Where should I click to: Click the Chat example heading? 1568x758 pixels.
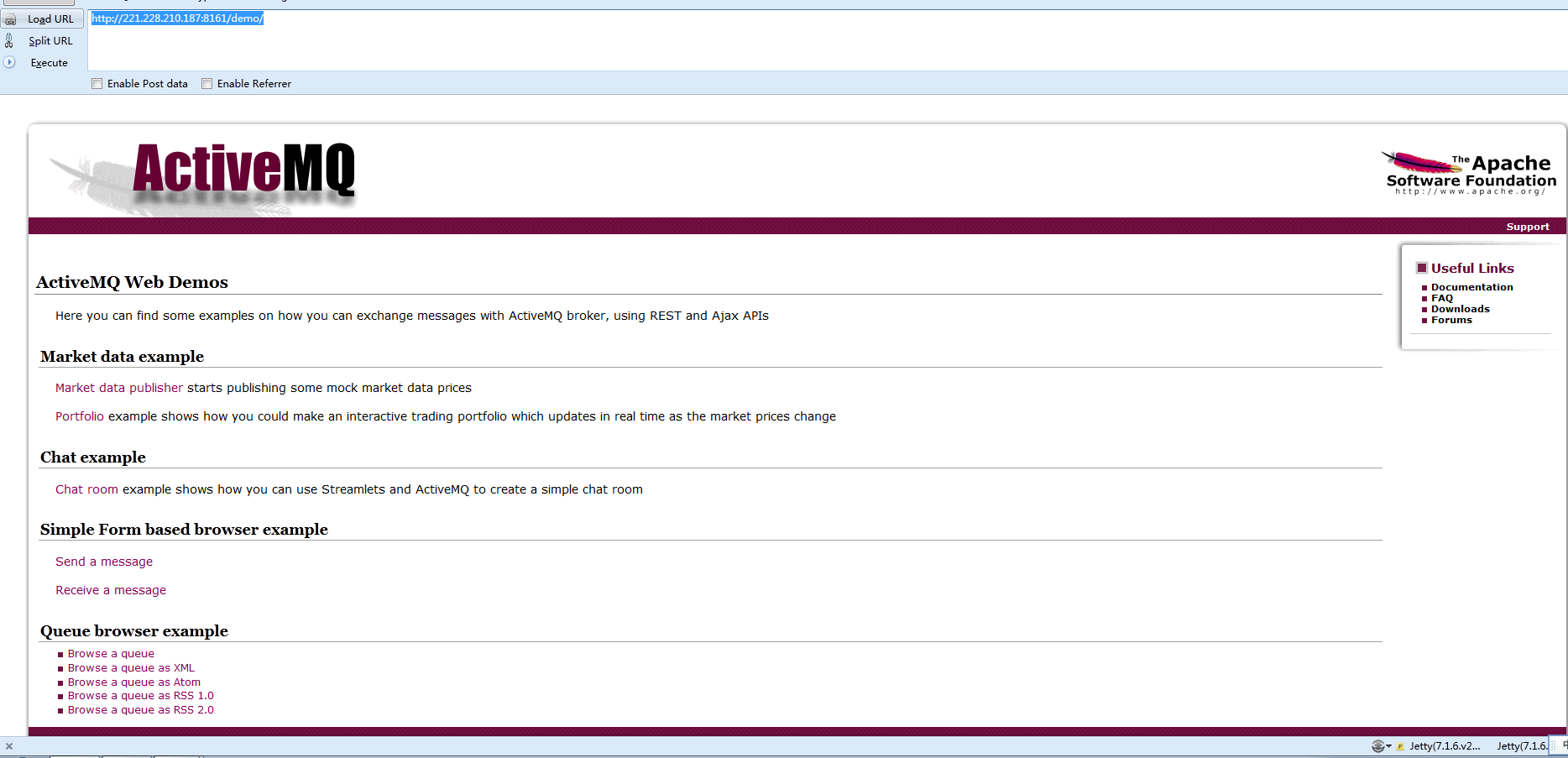click(93, 457)
